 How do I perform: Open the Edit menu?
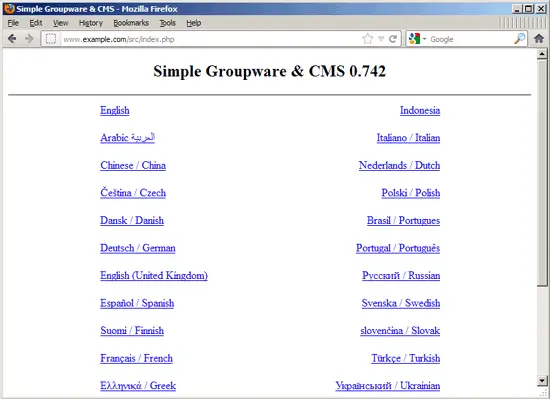point(36,23)
